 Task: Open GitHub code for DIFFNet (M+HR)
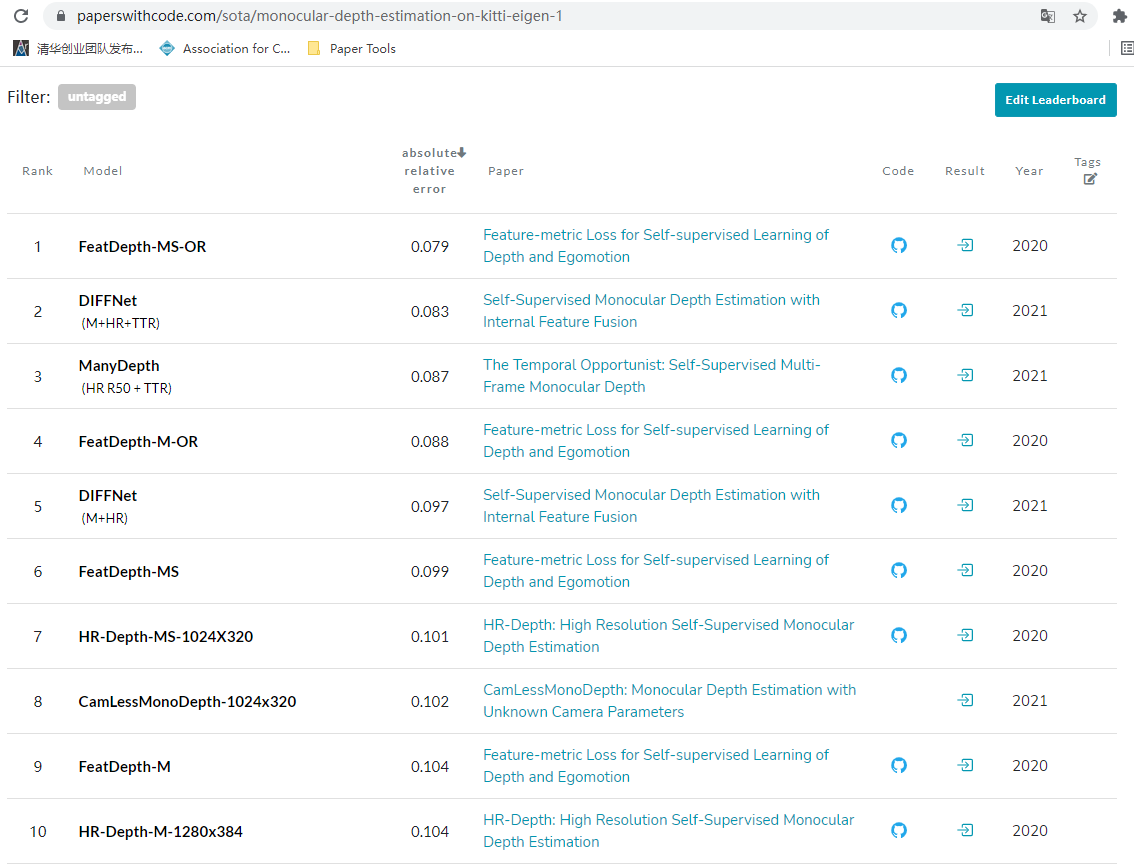[x=898, y=506]
